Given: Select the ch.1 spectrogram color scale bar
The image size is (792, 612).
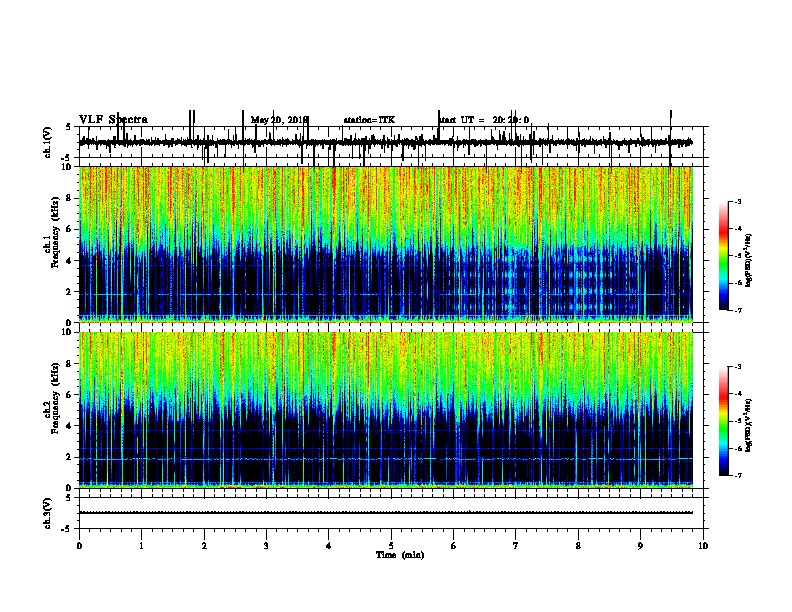Looking at the screenshot, I should (x=724, y=256).
